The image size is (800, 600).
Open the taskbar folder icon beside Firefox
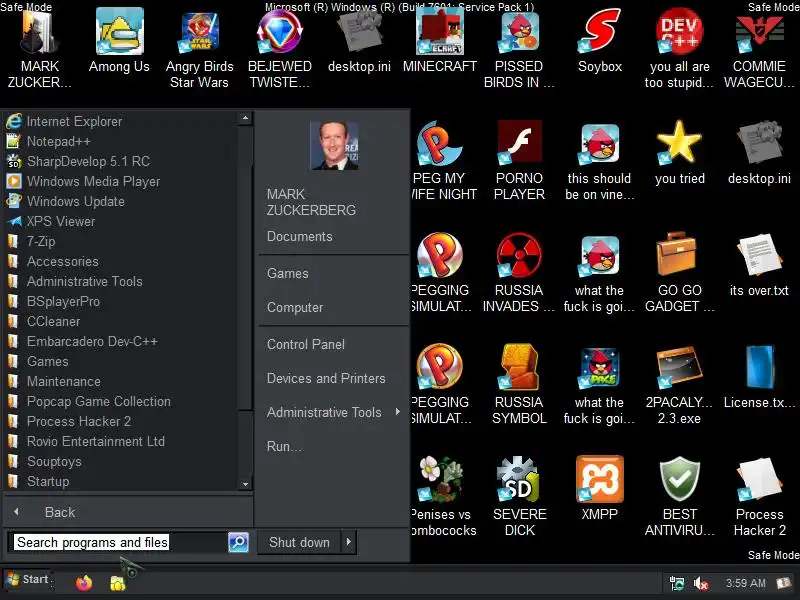click(118, 583)
